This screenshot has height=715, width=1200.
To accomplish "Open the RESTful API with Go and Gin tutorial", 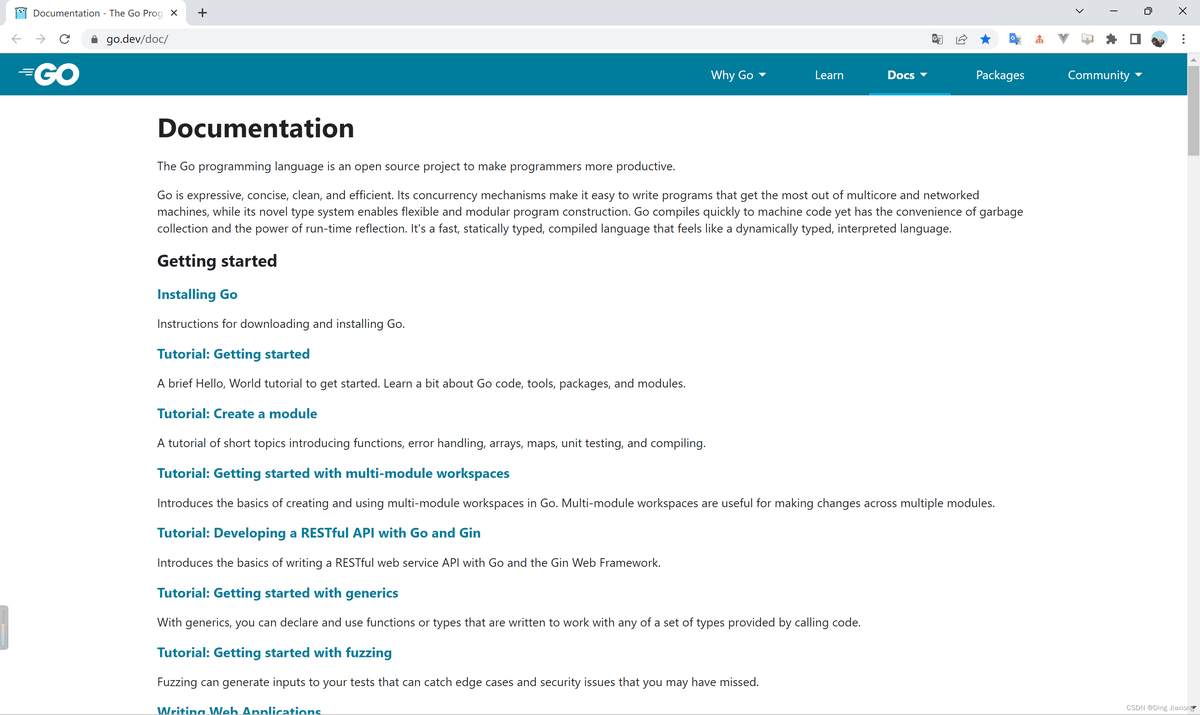I will click(319, 533).
